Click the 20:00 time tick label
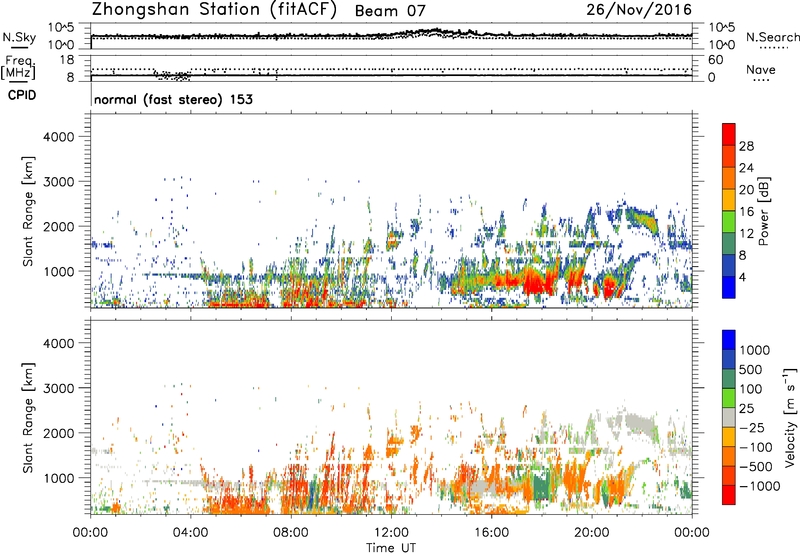 [591, 532]
